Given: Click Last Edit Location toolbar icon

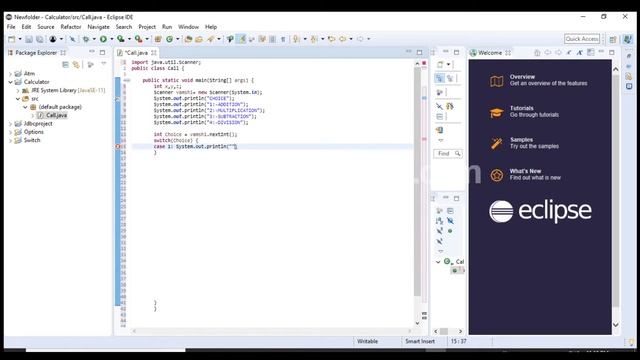Looking at the screenshot, I should pos(331,39).
